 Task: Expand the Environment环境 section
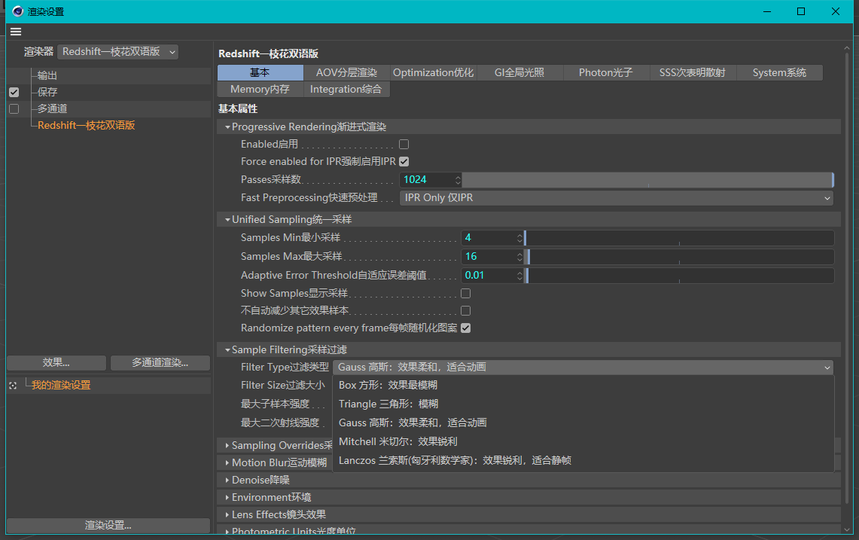point(227,497)
